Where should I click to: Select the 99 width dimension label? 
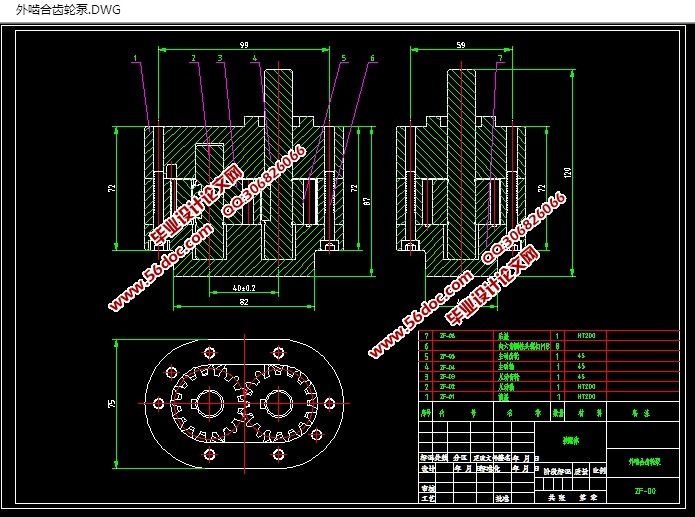point(243,45)
